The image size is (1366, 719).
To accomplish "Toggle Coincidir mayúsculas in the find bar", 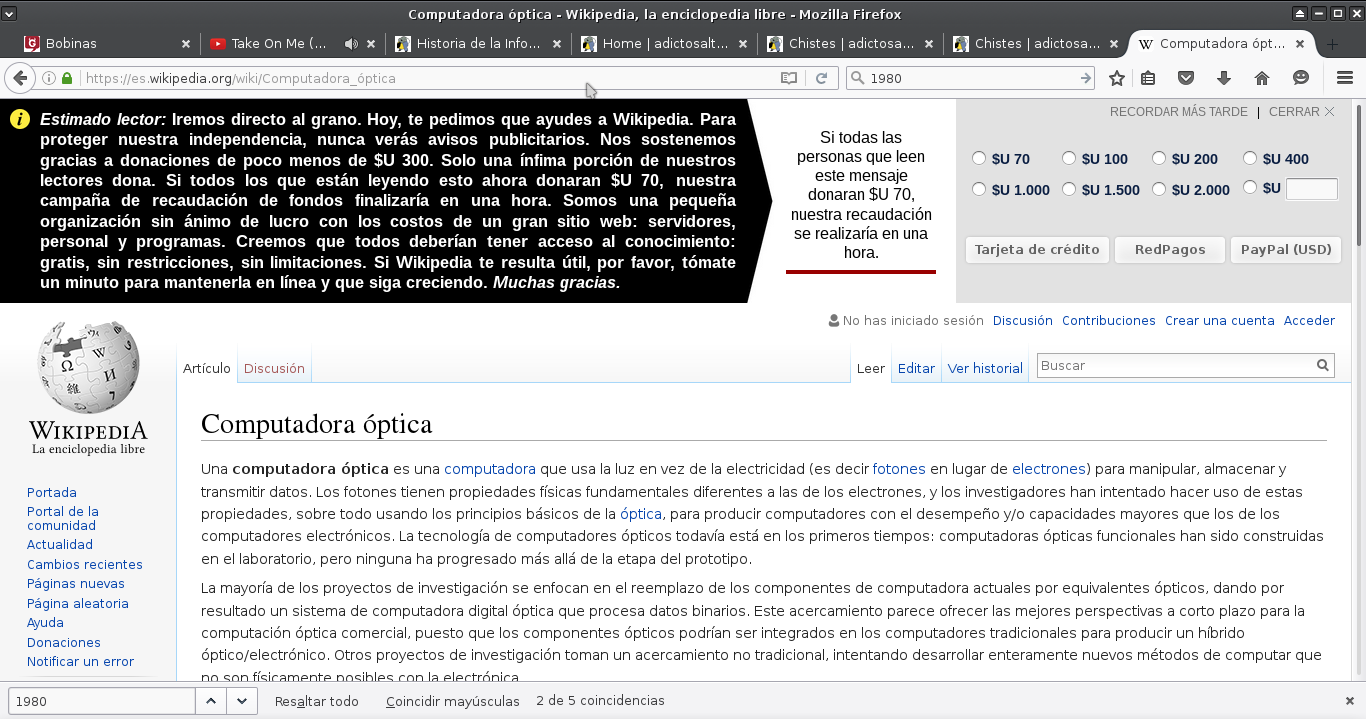I will pyautogui.click(x=453, y=701).
